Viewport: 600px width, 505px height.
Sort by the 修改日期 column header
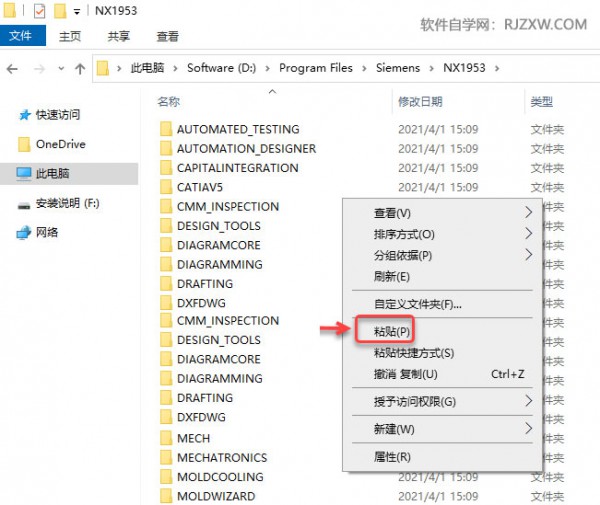[x=420, y=102]
